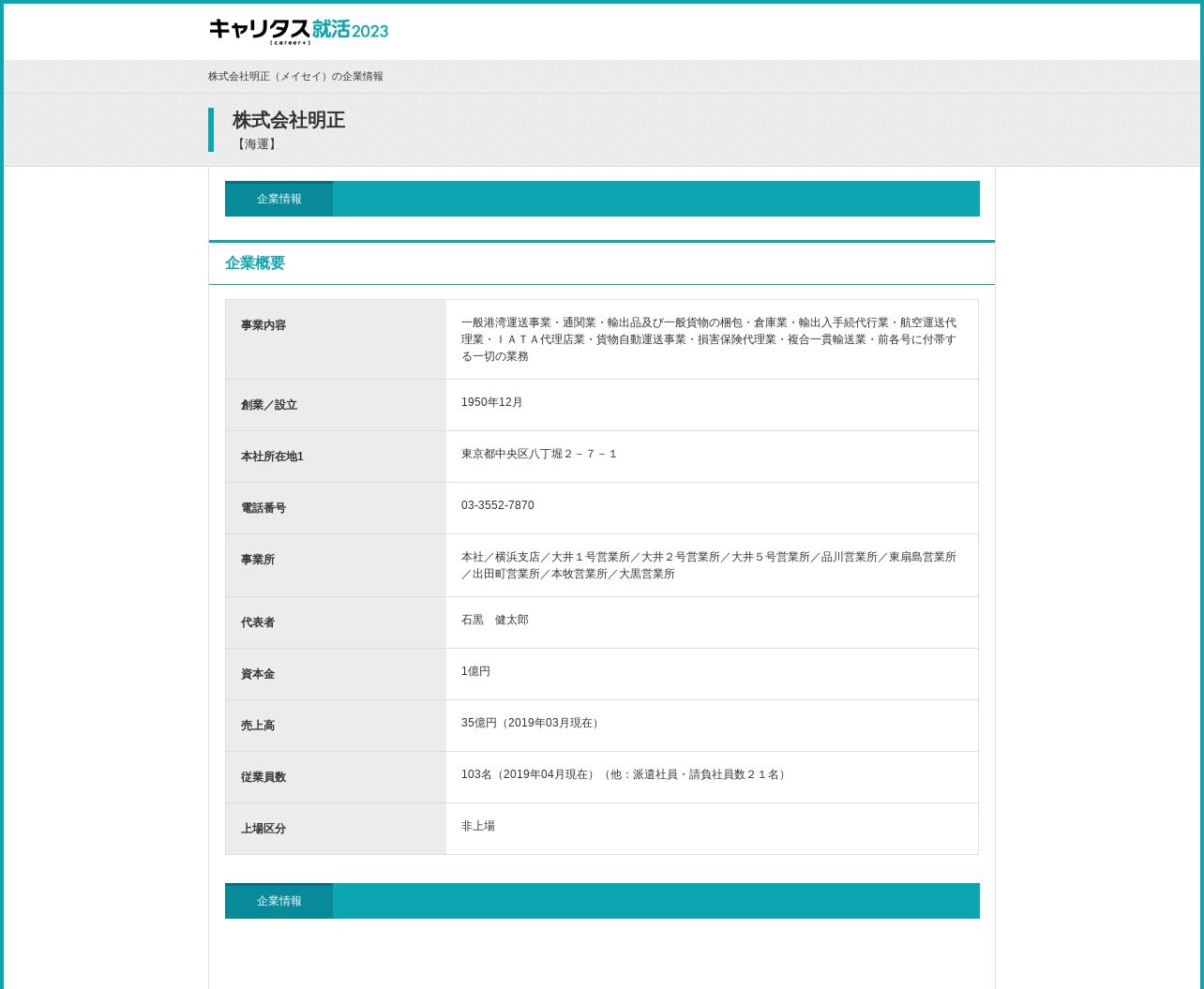
Task: Click the 代表者 row label
Action: pos(258,622)
